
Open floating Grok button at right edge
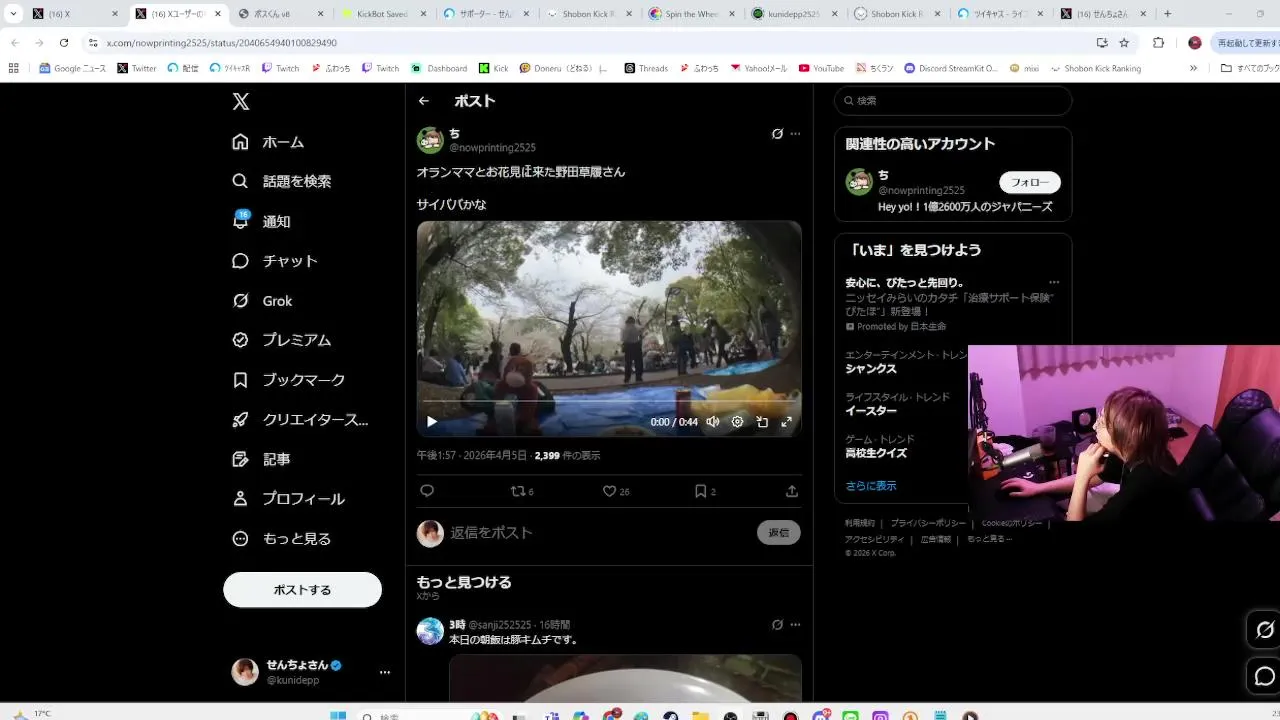(1264, 630)
